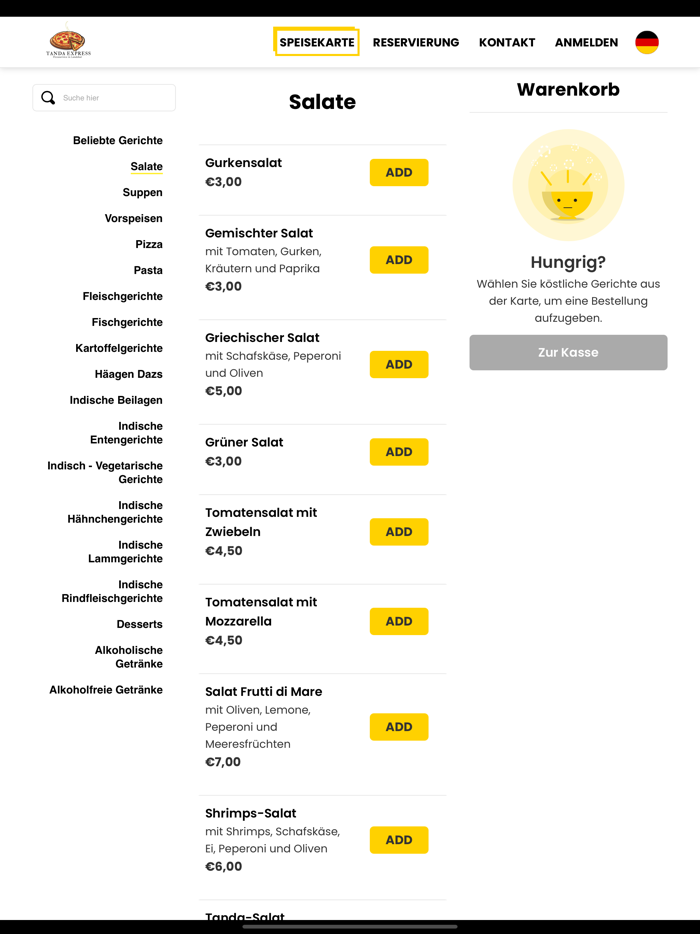Open the Beliebte Gerichte category
This screenshot has height=934, width=700.
point(118,140)
